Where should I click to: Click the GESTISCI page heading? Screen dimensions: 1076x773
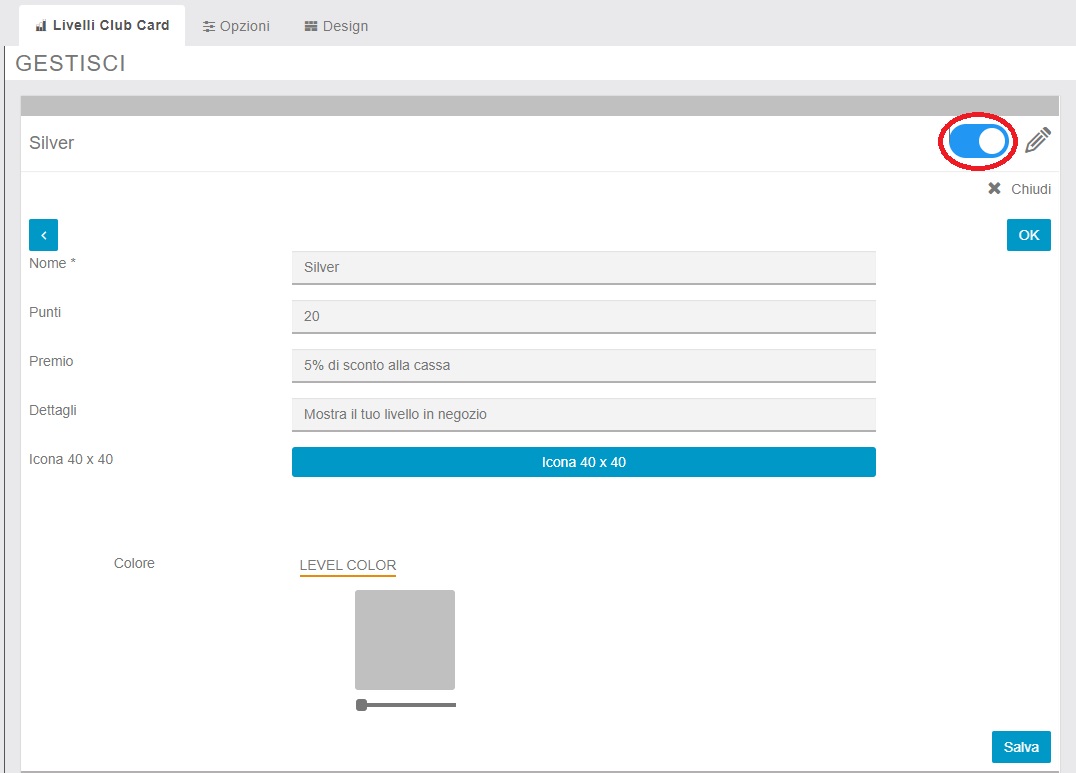click(71, 63)
